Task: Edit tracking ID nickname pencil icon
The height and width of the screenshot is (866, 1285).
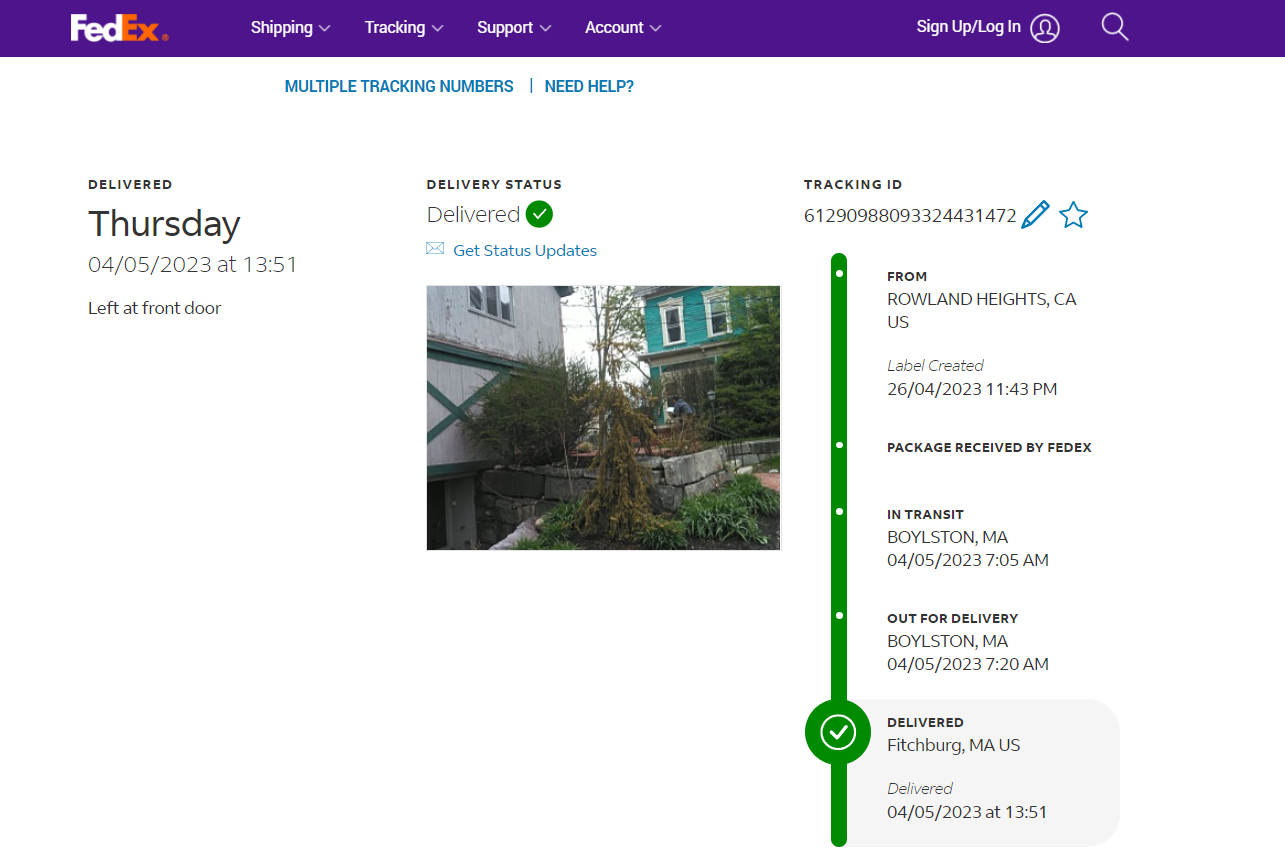Action: click(x=1035, y=215)
